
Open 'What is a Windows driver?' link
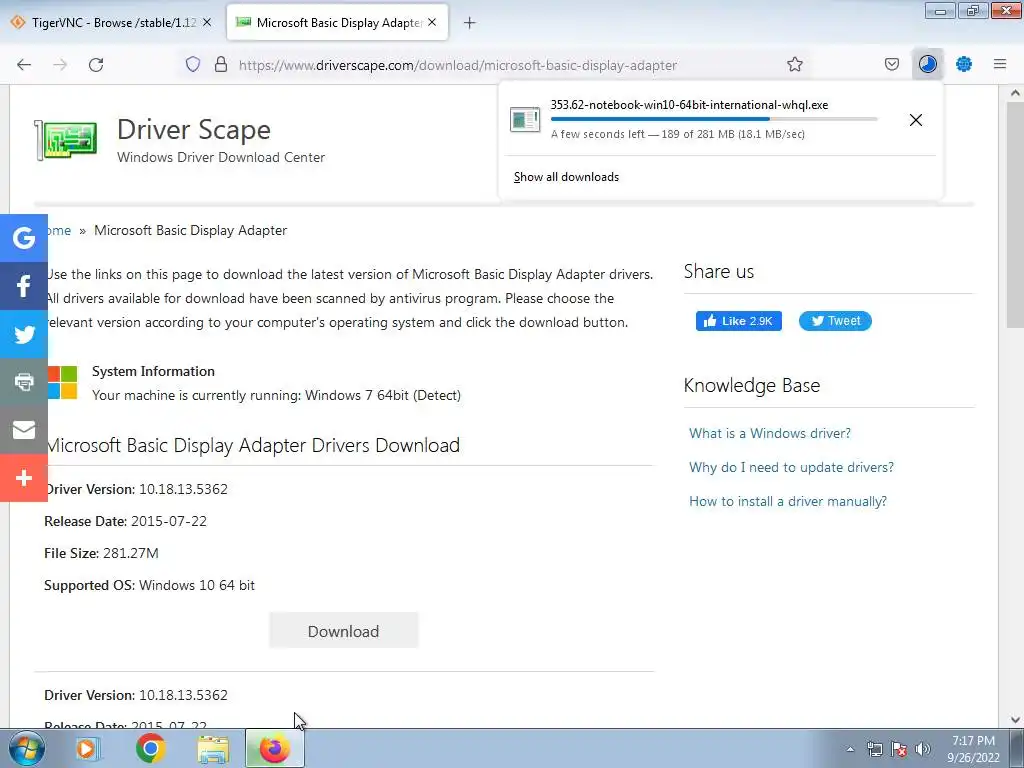pyautogui.click(x=770, y=434)
